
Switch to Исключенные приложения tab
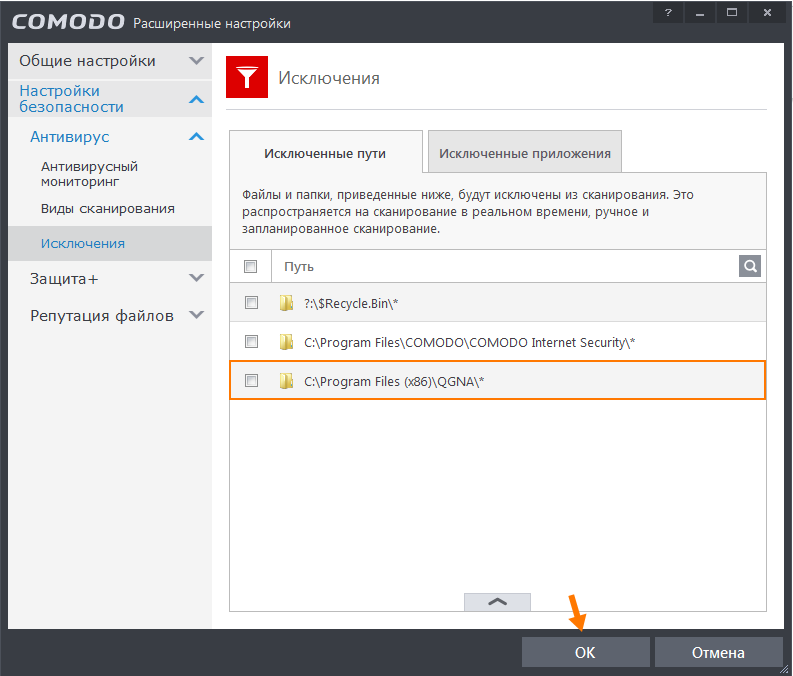click(525, 153)
